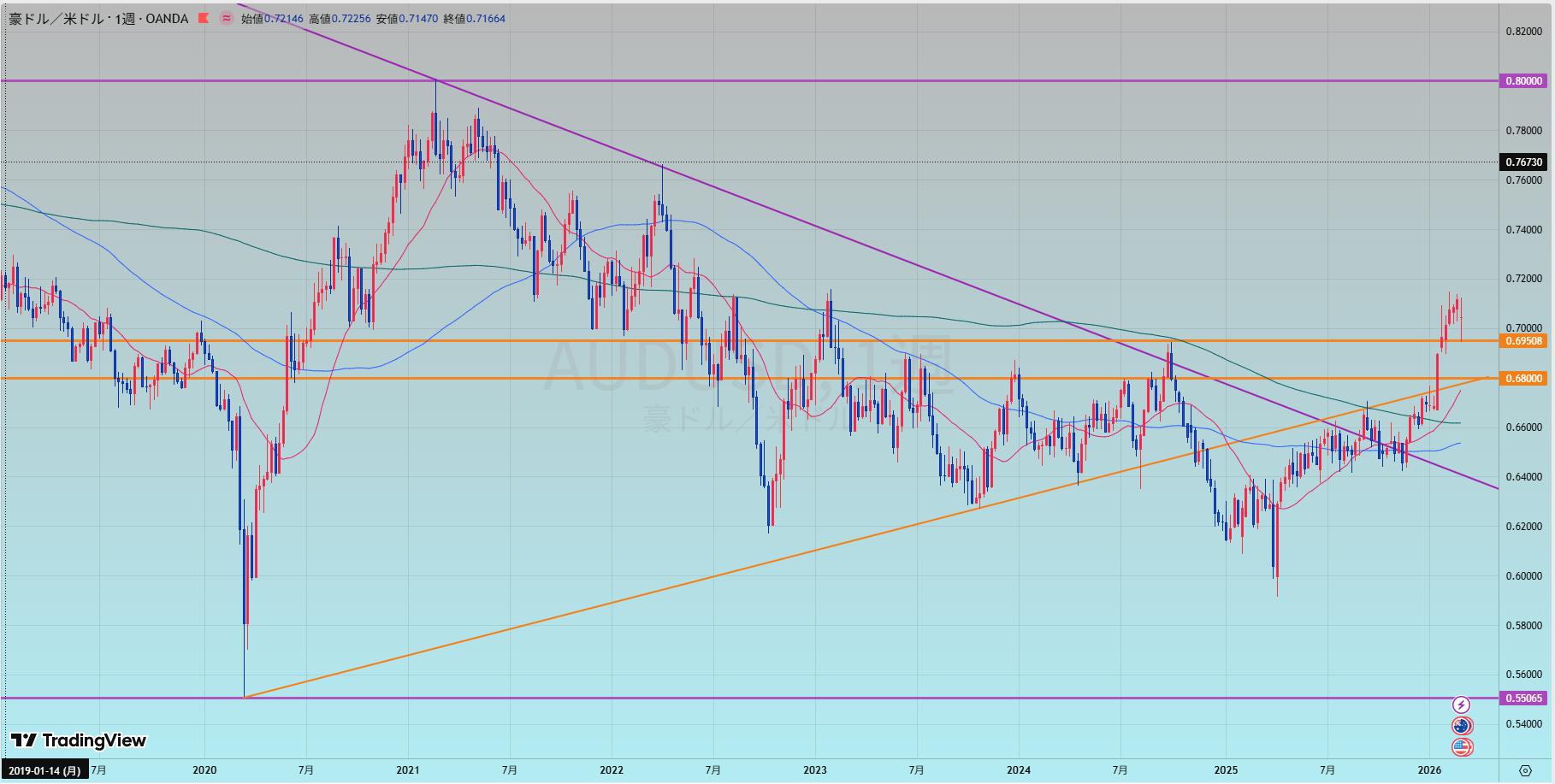The width and height of the screenshot is (1555, 784).
Task: Click the pink approximate-sign icon in header
Action: (x=226, y=18)
